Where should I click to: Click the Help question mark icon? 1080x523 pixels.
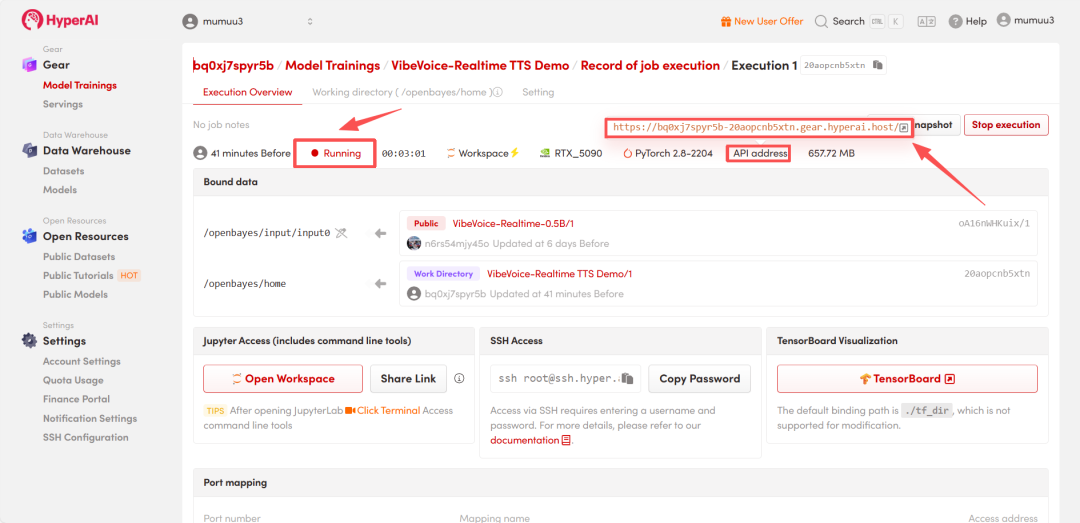pyautogui.click(x=955, y=21)
